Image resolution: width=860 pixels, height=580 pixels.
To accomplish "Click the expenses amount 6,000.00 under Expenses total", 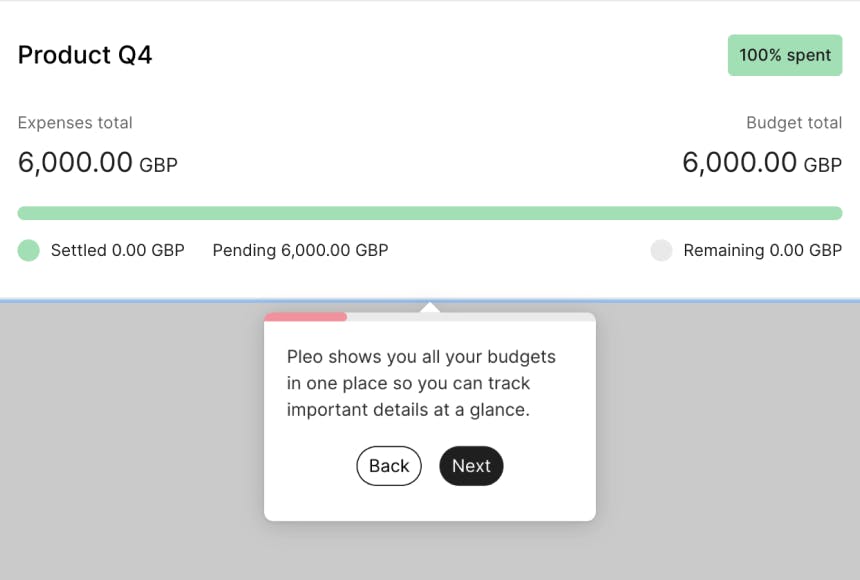I will [x=75, y=162].
